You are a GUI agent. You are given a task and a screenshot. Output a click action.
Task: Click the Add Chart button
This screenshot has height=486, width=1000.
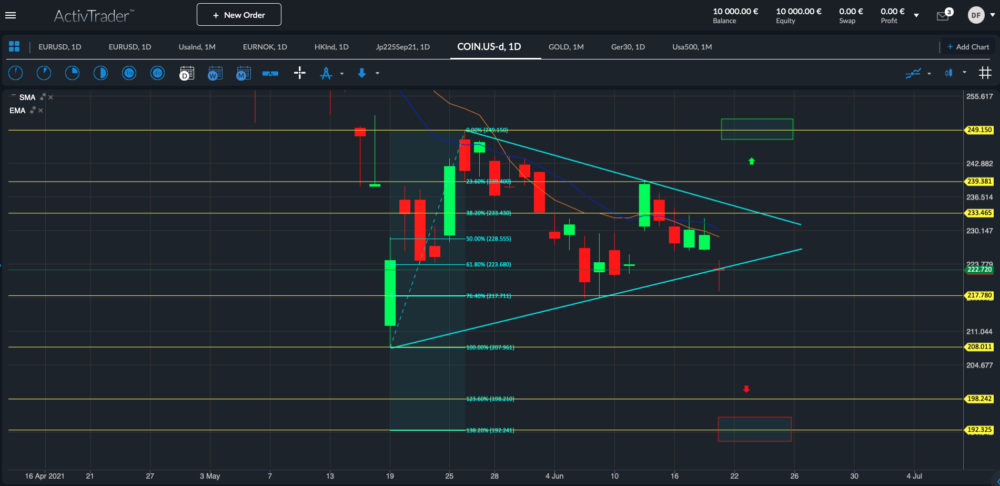coord(967,47)
